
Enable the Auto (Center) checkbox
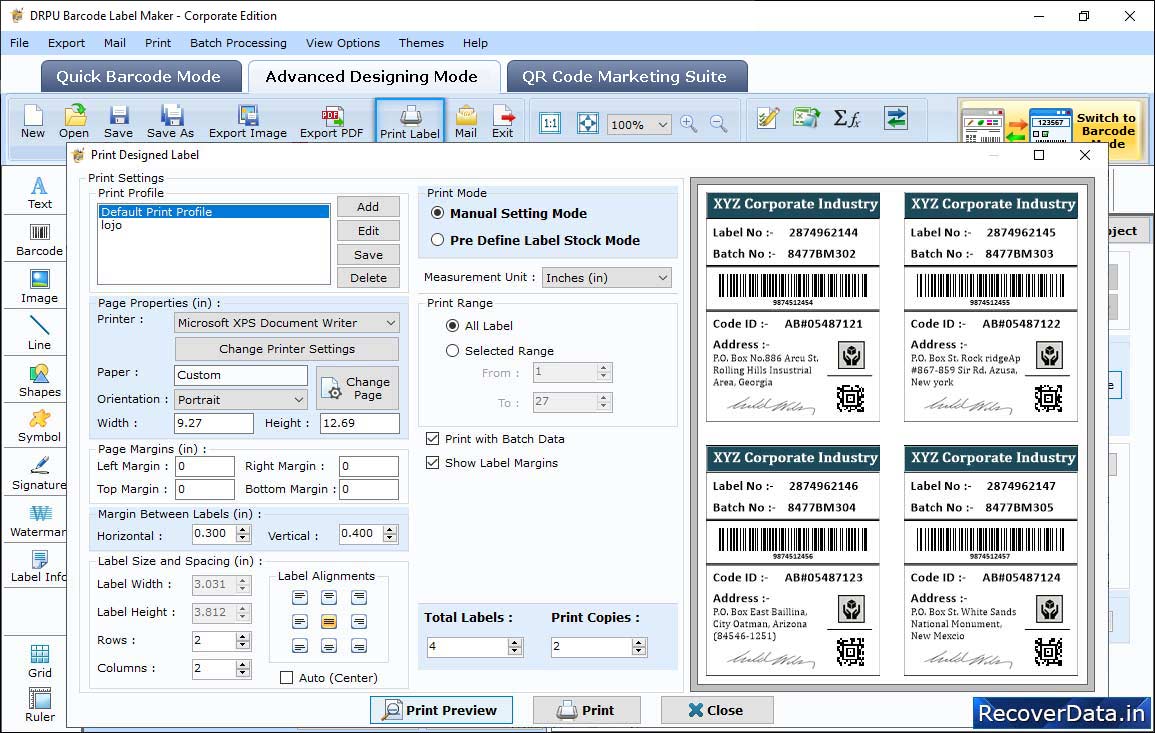point(287,678)
